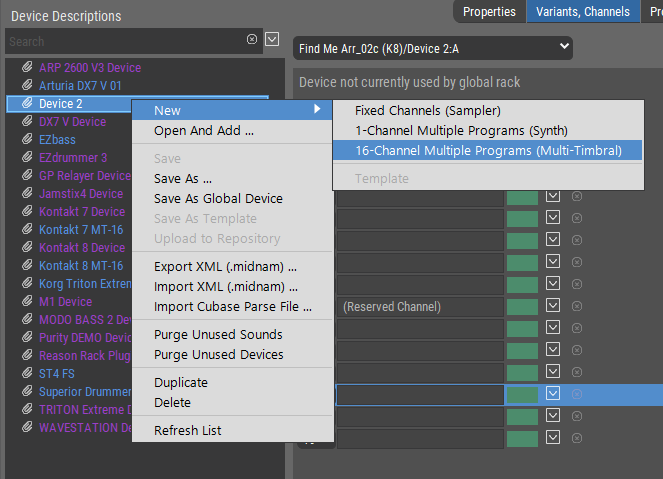Screen dimensions: 663x479
Task: Open the Find Me Arr_02c device combo box
Action: click(x=433, y=47)
